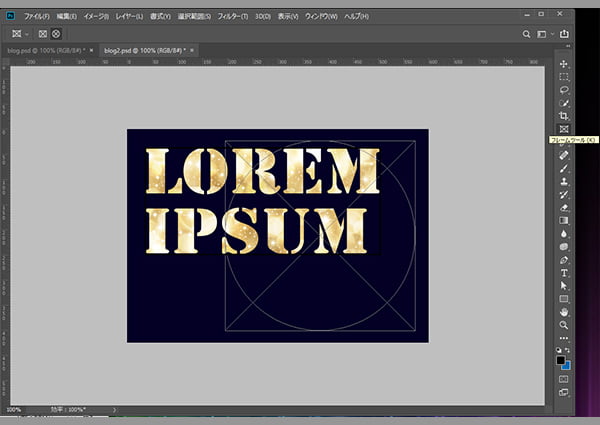Choose the rectangular frame shape option
The height and width of the screenshot is (425, 600).
tap(42, 33)
